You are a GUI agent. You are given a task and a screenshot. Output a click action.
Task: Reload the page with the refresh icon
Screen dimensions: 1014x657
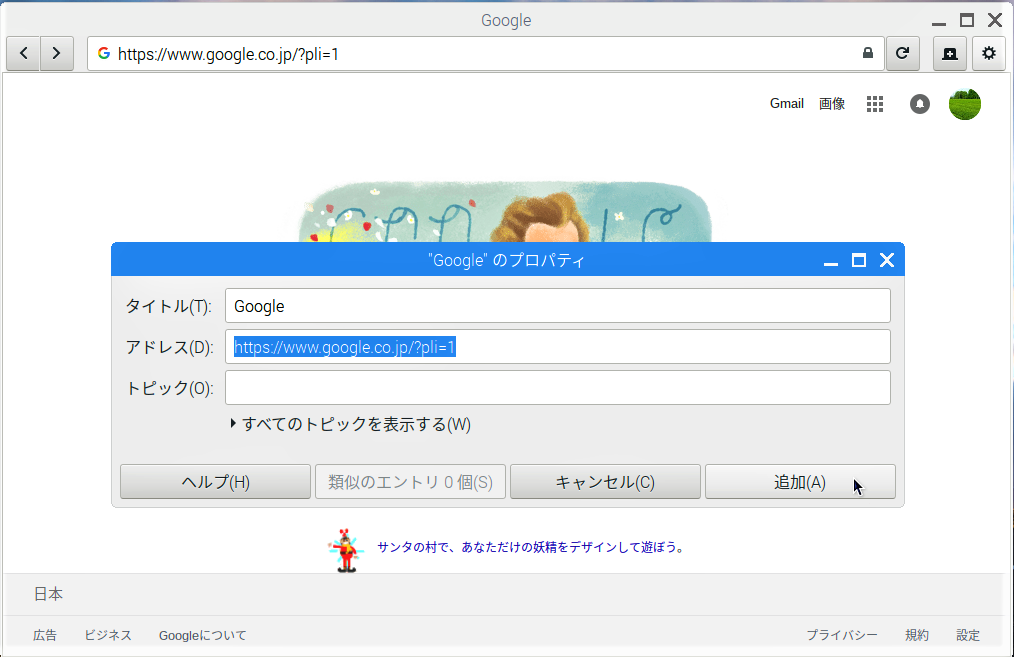pos(903,54)
